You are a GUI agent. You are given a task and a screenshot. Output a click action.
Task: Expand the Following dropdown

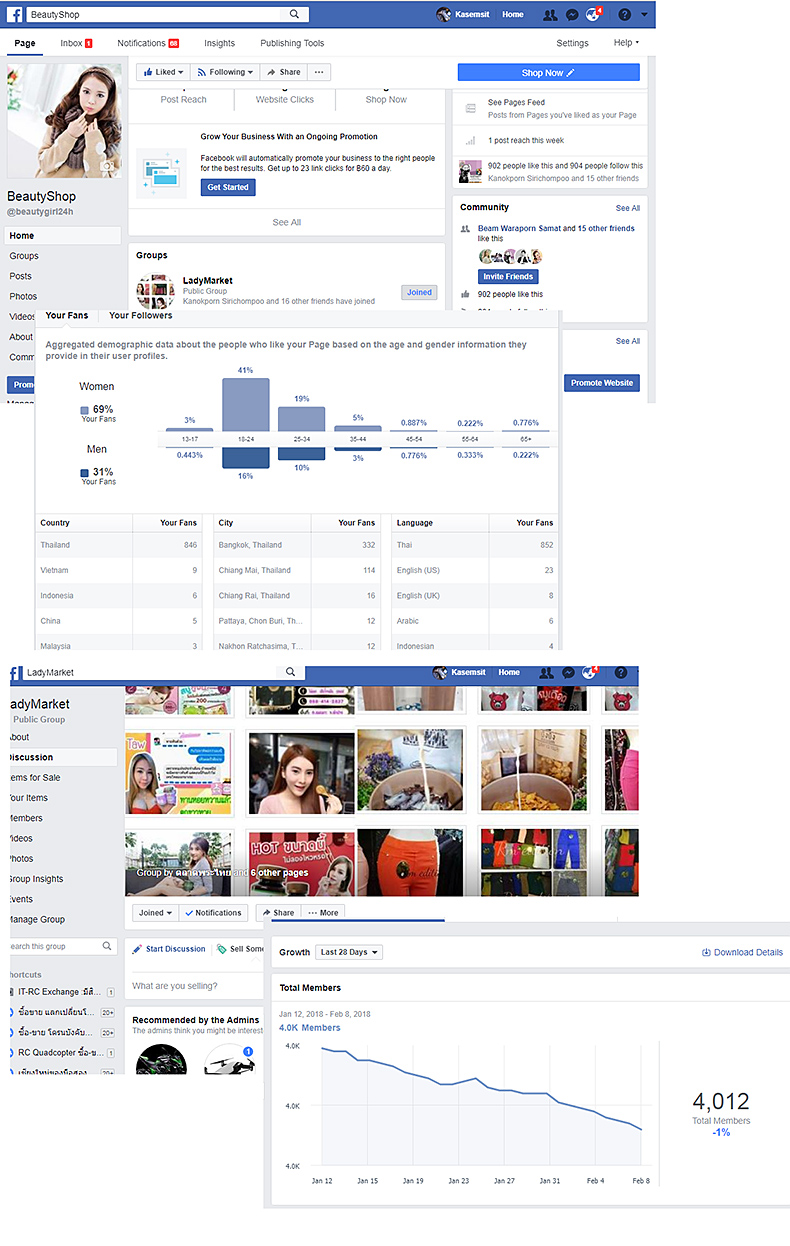pyautogui.click(x=226, y=72)
